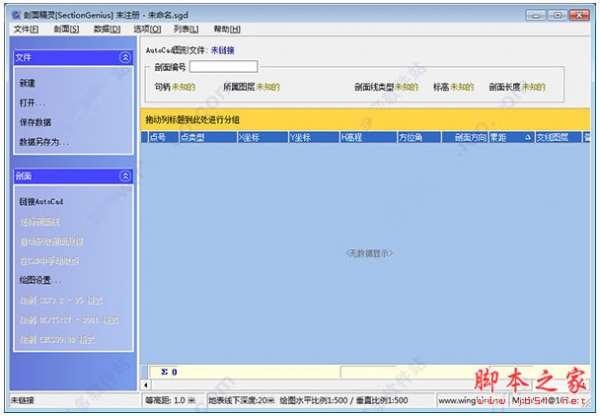The image size is (600, 416).
Task: Click the horizontal scrollbar left arrow
Action: 147,385
